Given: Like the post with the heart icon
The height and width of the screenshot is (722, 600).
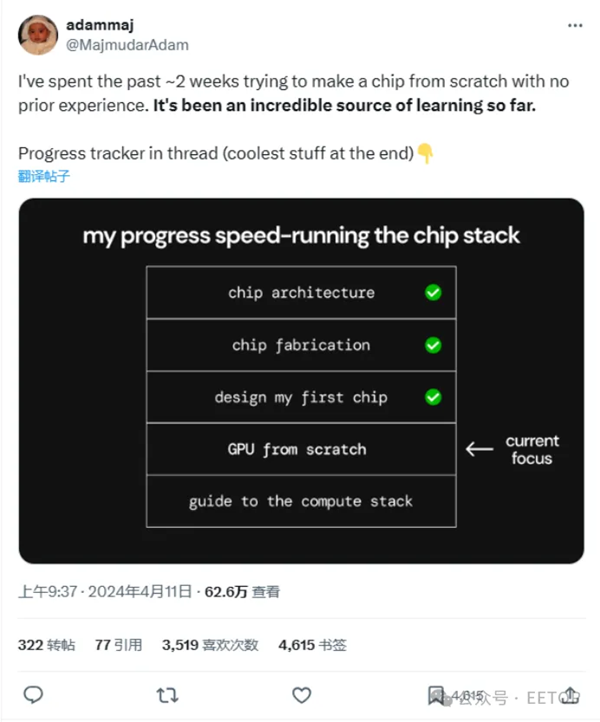Looking at the screenshot, I should click(x=301, y=695).
